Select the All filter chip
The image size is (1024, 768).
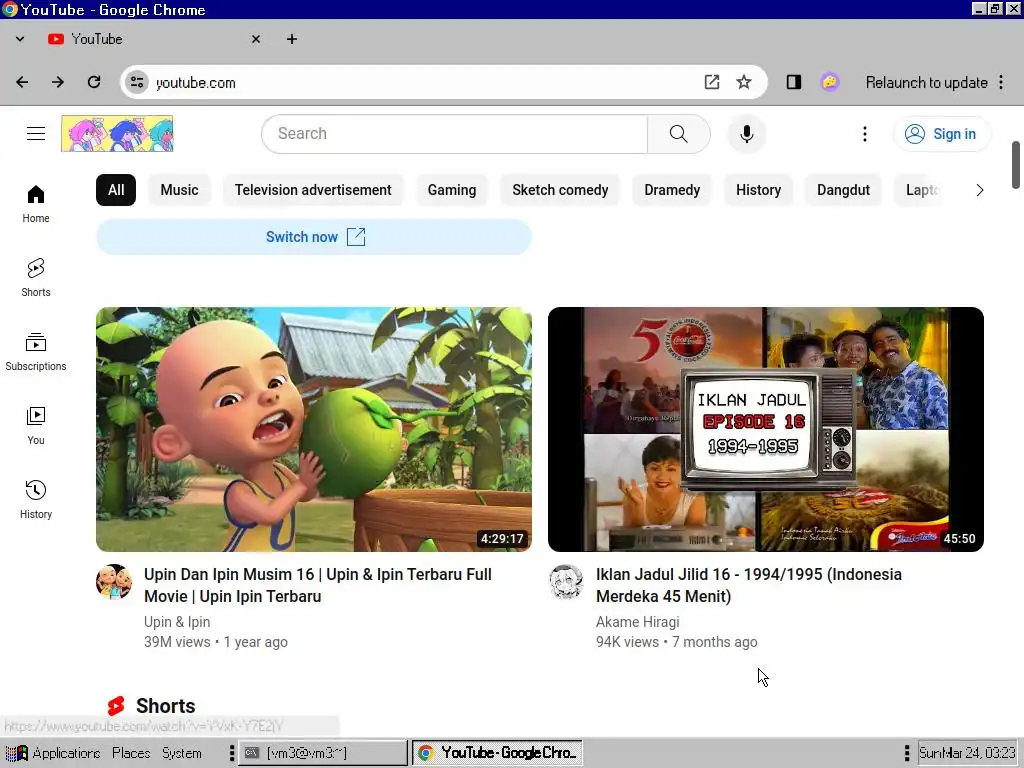pos(116,190)
